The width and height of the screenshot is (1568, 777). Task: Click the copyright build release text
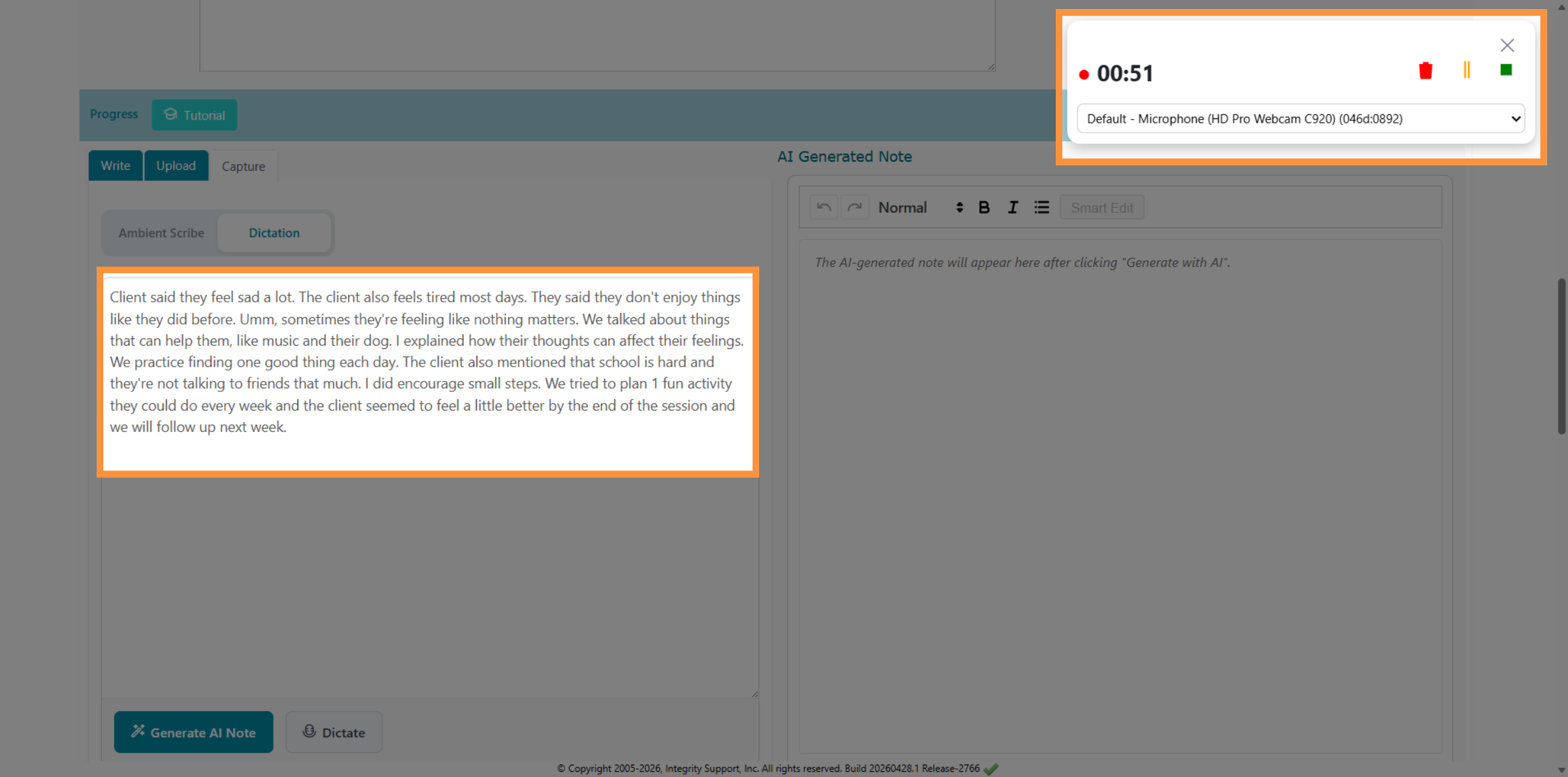pos(768,769)
